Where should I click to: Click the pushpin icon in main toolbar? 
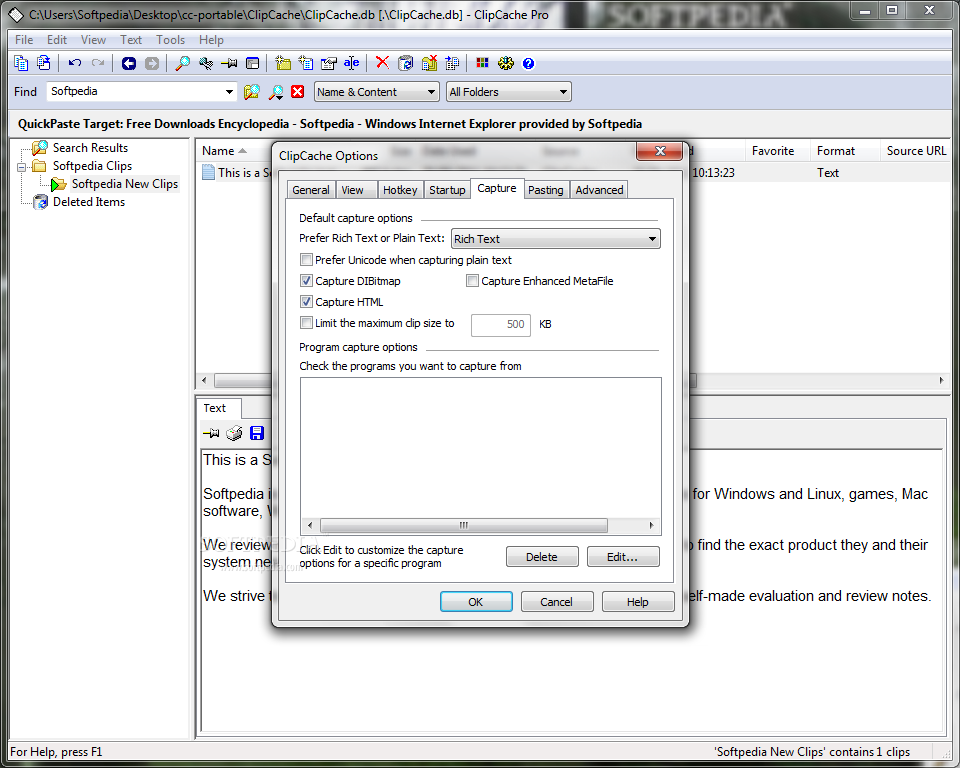229,63
